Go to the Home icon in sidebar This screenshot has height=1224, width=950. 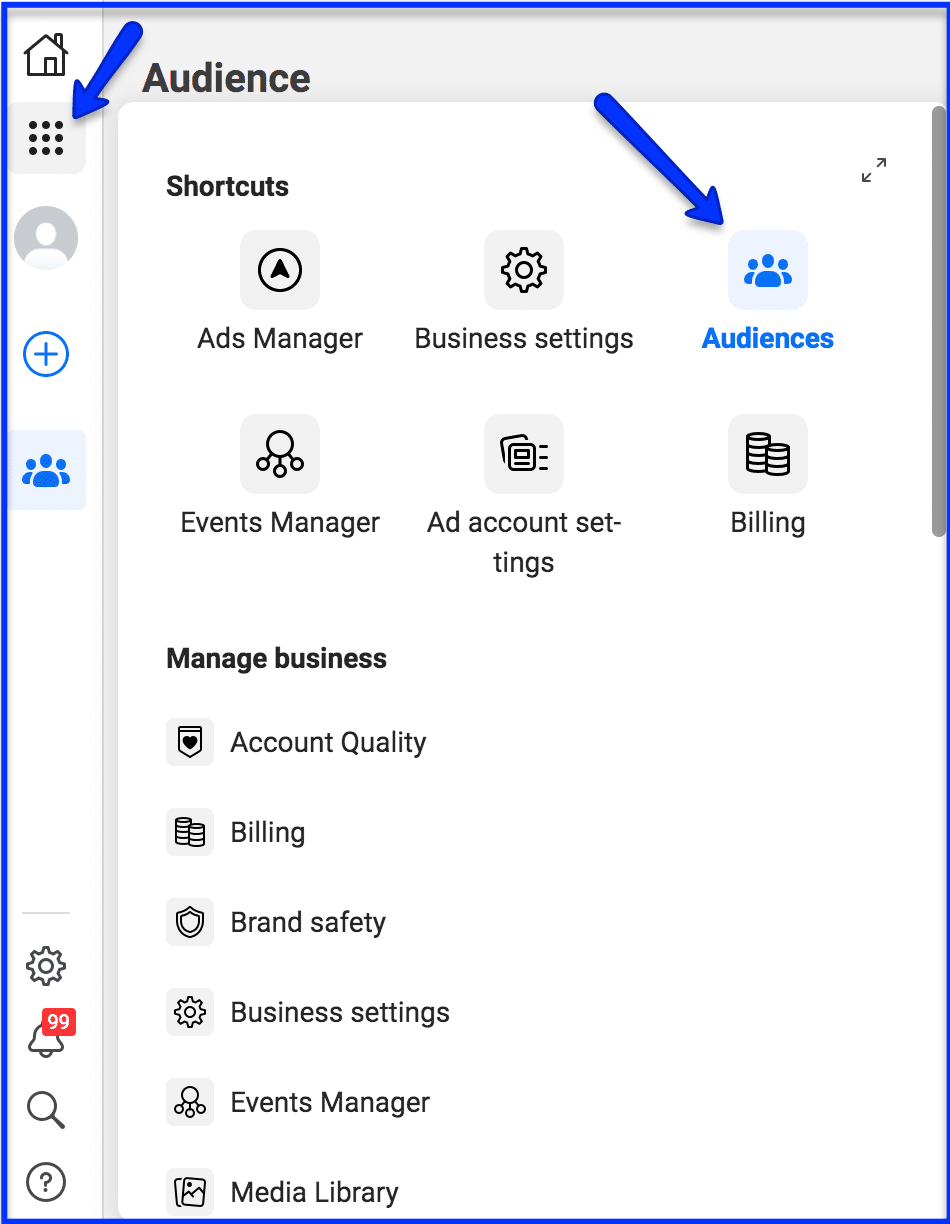[46, 54]
